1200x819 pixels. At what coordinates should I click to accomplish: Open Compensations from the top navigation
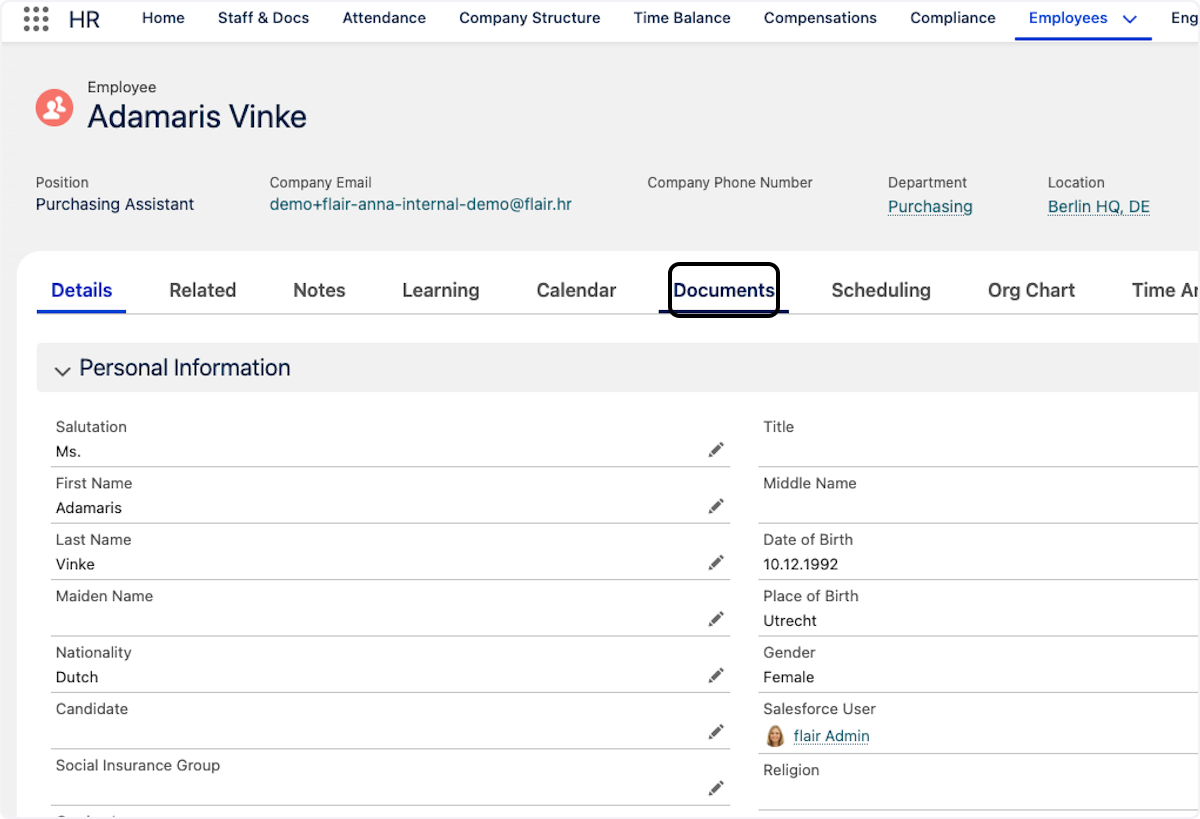pos(820,18)
